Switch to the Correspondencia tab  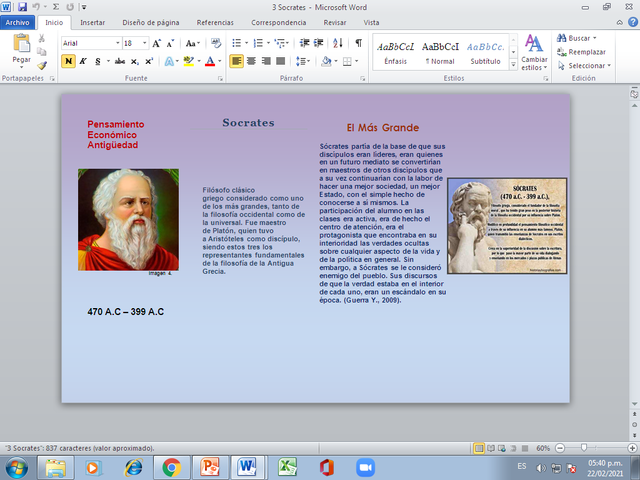(x=278, y=22)
